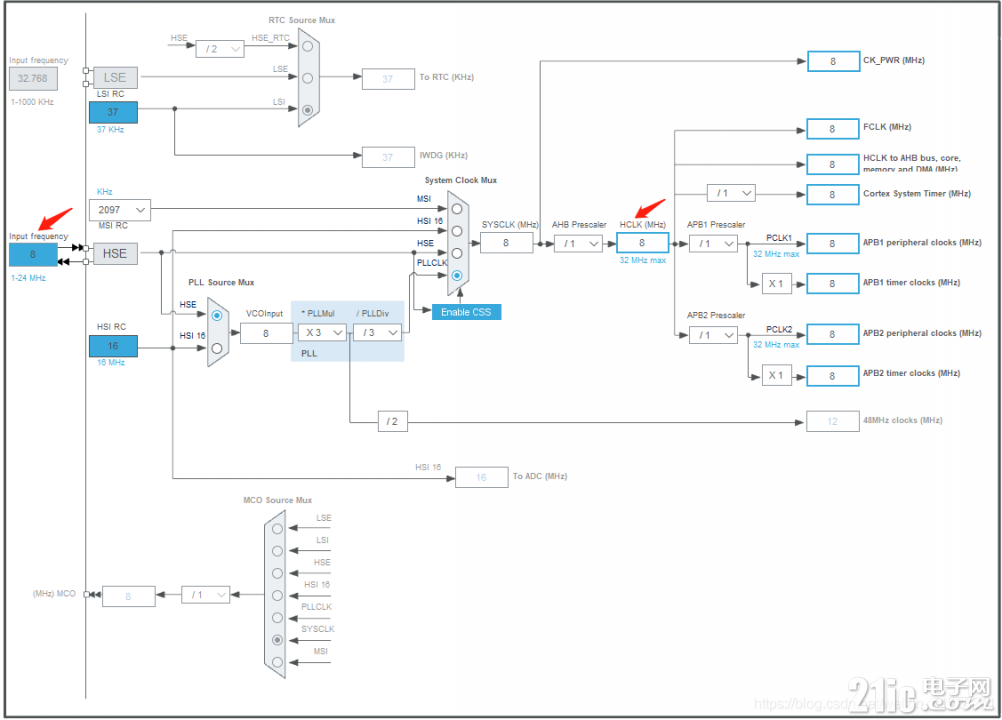Open the APB1 Prescaler dropdown

pyautogui.click(x=713, y=243)
